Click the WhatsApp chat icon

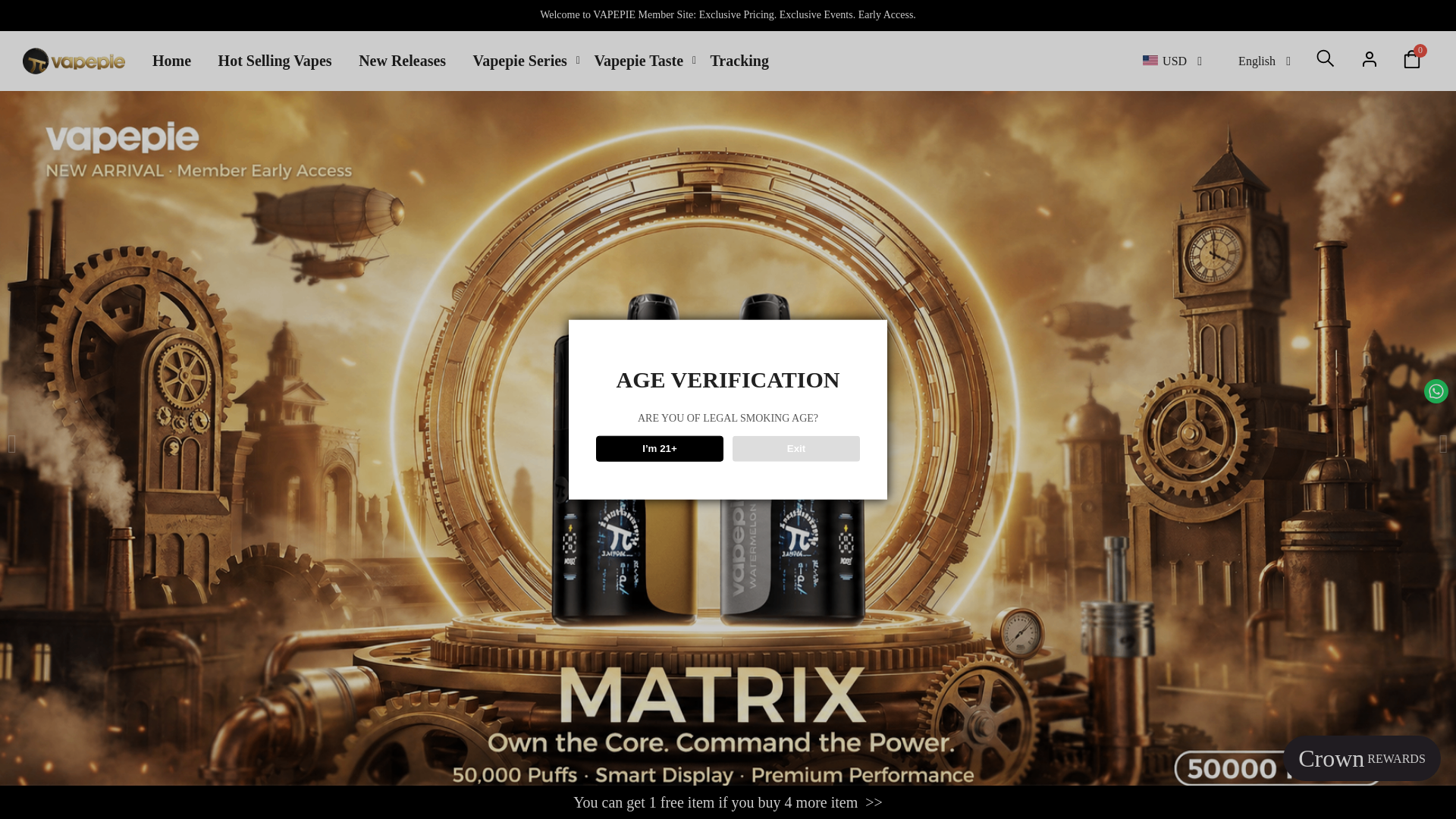pos(1436,391)
